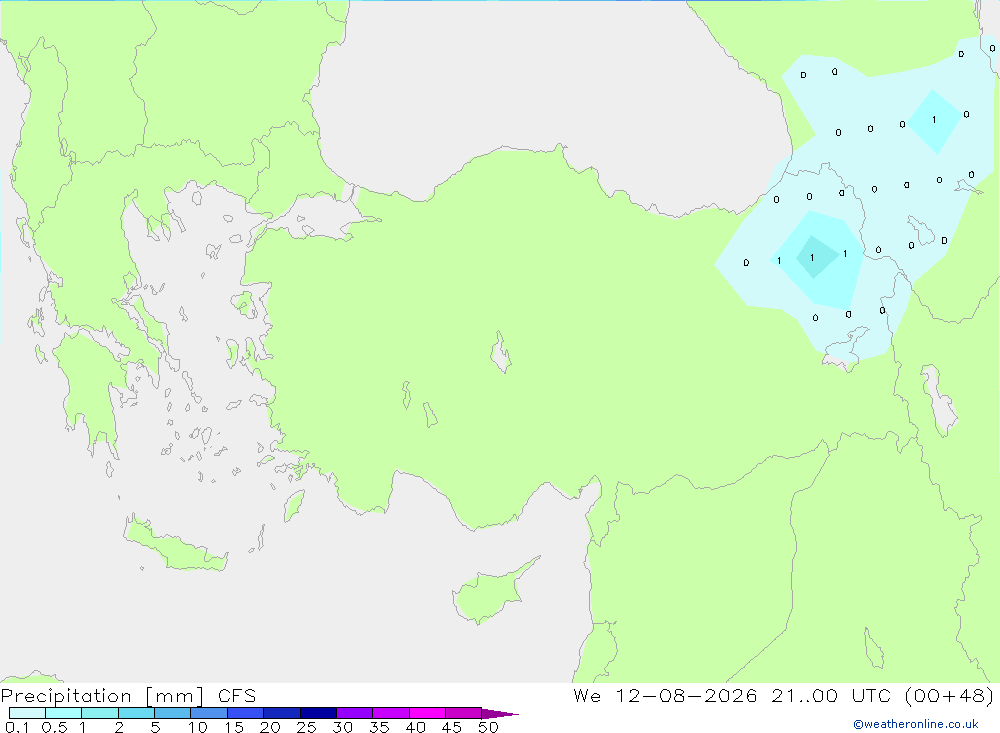Click the weekday label 'We'
This screenshot has height=733, width=1000.
point(587,695)
